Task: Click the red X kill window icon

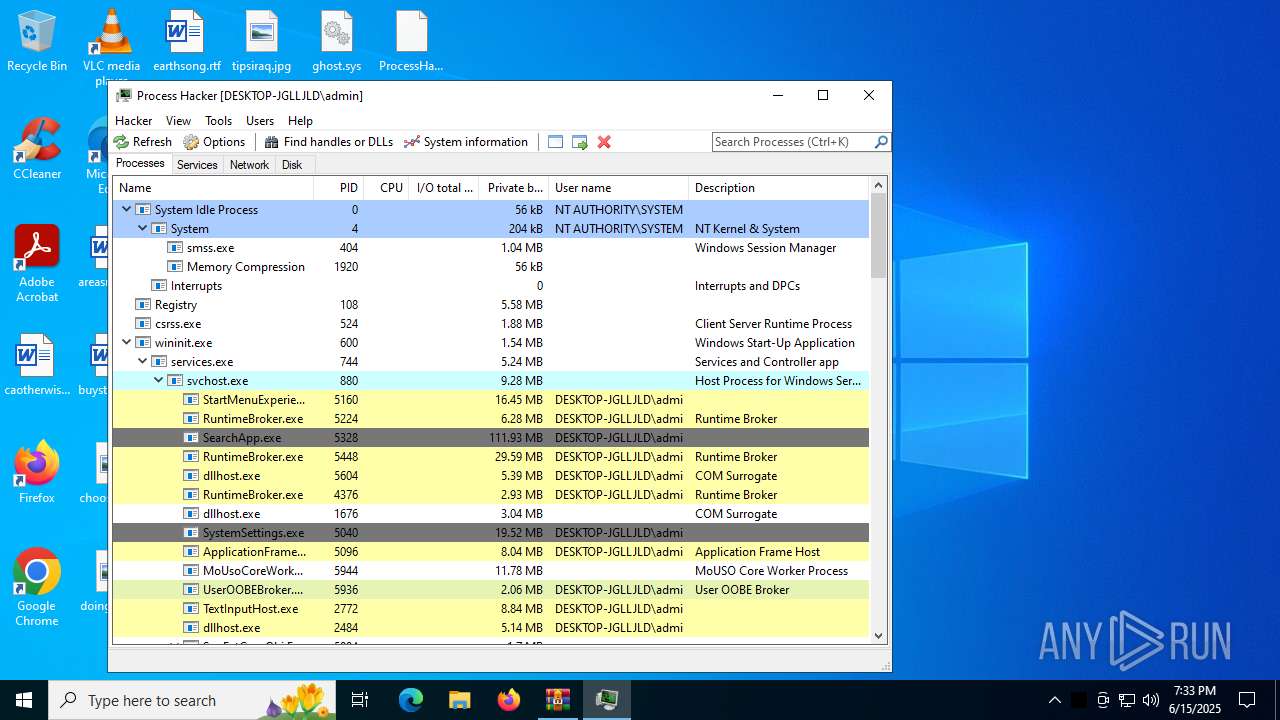Action: click(604, 142)
